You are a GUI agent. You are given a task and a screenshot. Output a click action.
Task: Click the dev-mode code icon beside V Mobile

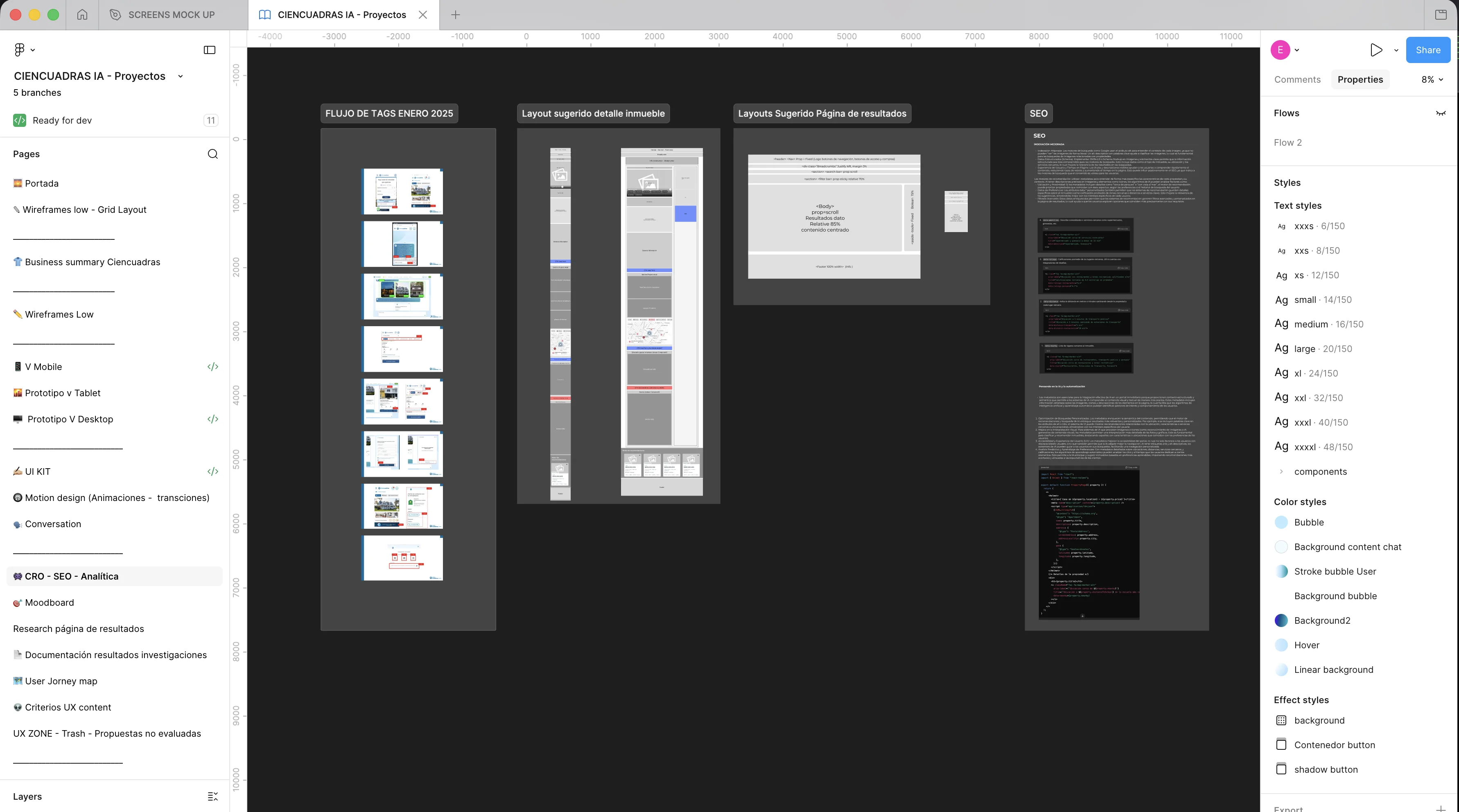click(x=213, y=367)
